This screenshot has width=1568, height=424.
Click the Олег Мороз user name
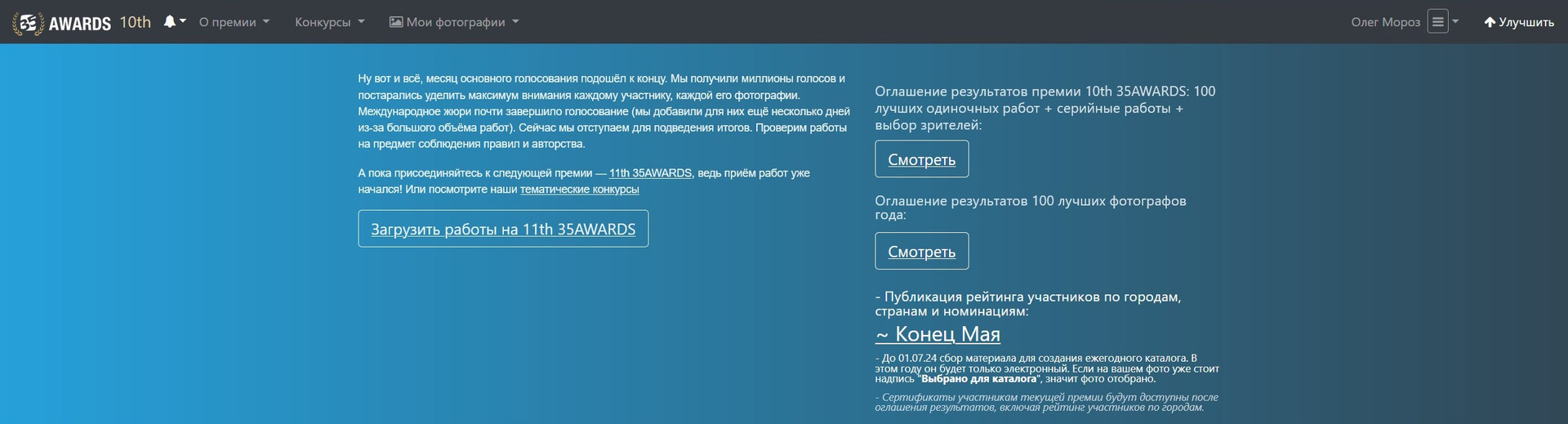pyautogui.click(x=1385, y=22)
